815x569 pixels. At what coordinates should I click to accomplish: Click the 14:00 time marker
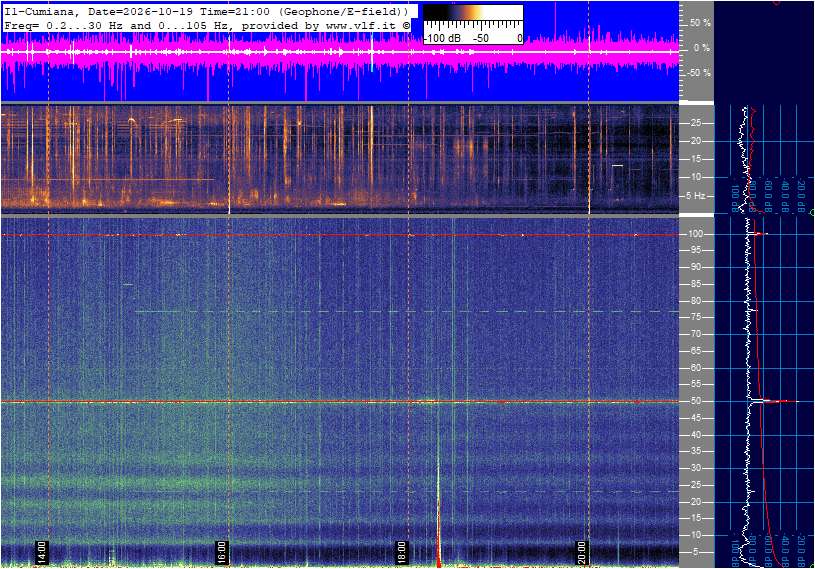(41, 552)
